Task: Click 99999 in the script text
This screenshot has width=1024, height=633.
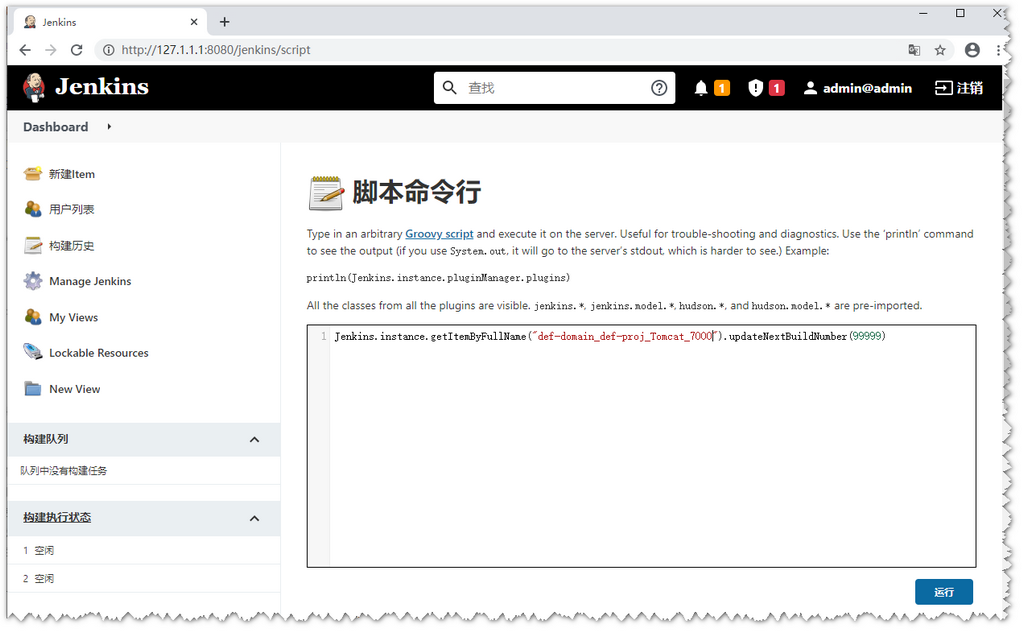Action: tap(867, 336)
